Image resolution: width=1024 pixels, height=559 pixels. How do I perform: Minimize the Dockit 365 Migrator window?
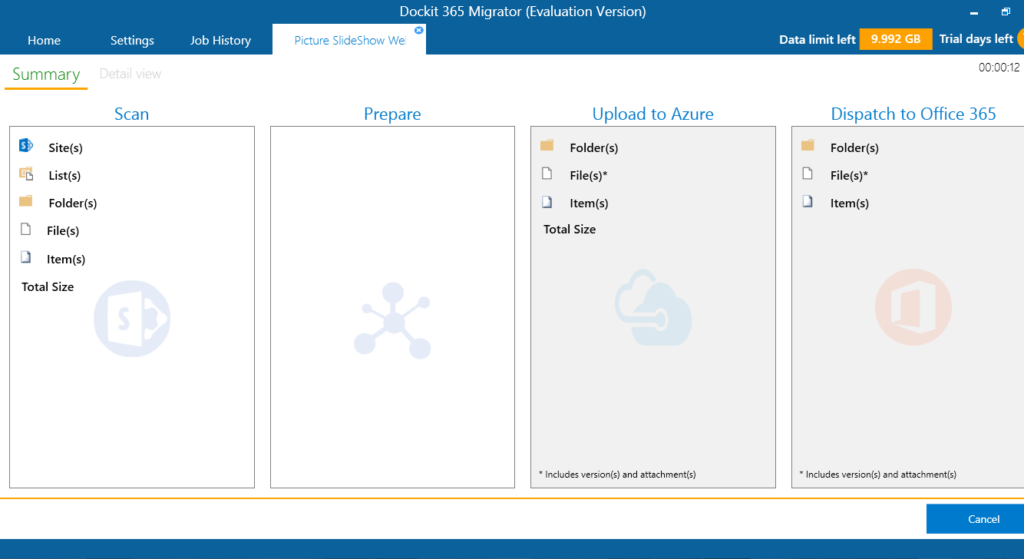point(974,12)
